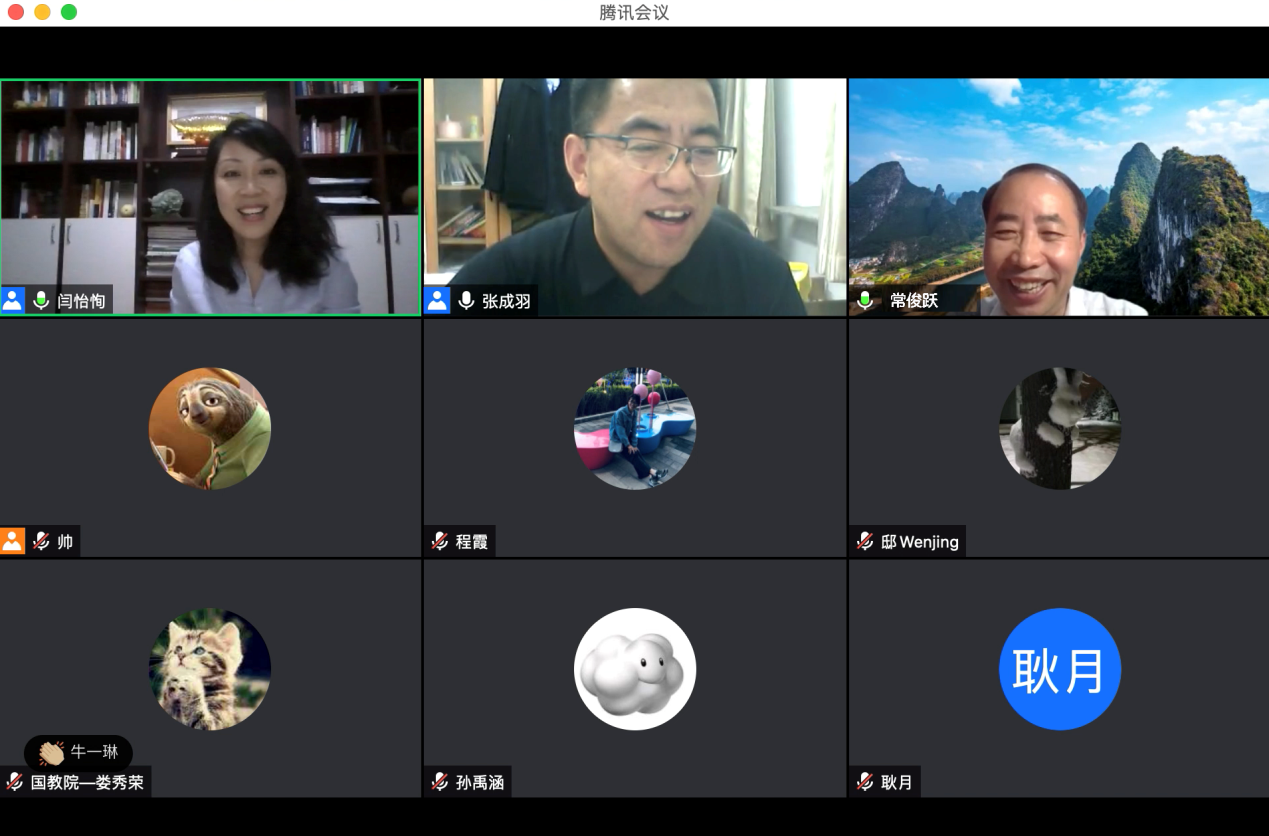Click the blue person icon beside 张成羽

click(437, 300)
